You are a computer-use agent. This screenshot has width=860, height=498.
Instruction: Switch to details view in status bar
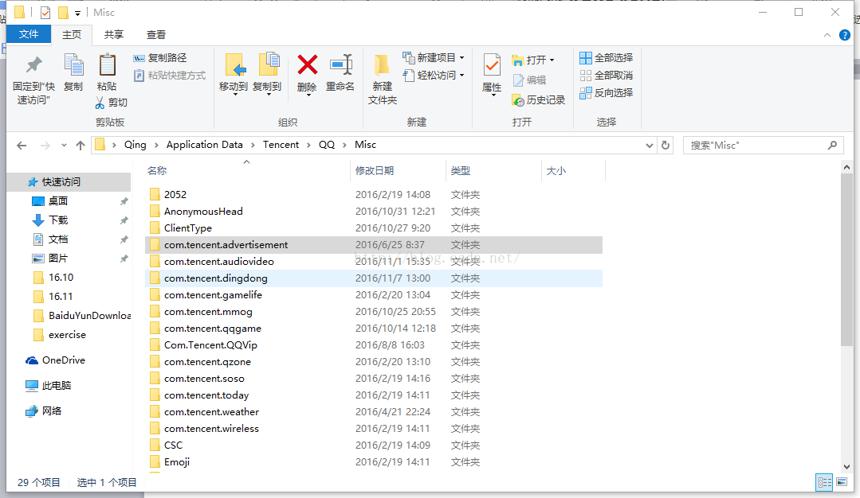824,483
